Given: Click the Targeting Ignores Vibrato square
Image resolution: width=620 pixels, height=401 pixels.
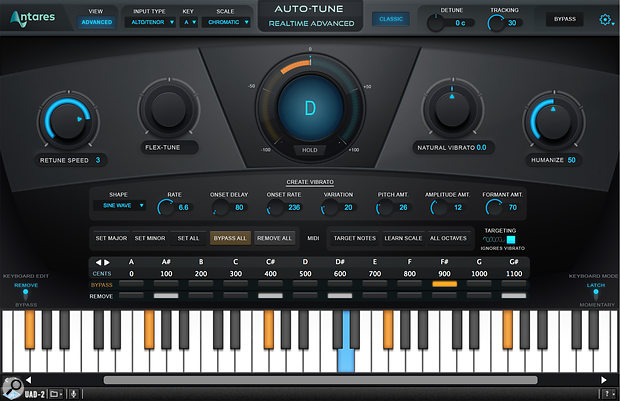Looking at the screenshot, I should pyautogui.click(x=511, y=240).
